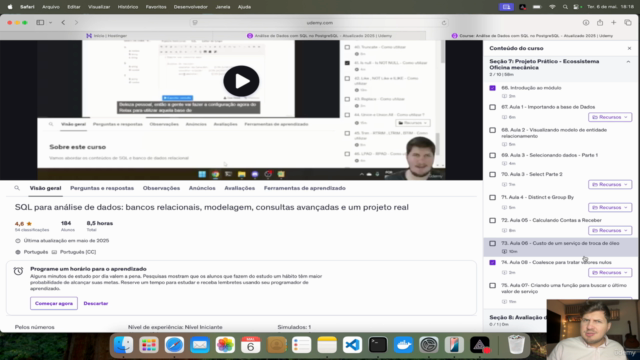Screen dimensions: 640x360
Task: Collapse Seção 7 Projeto Prático section
Action: click(628, 62)
